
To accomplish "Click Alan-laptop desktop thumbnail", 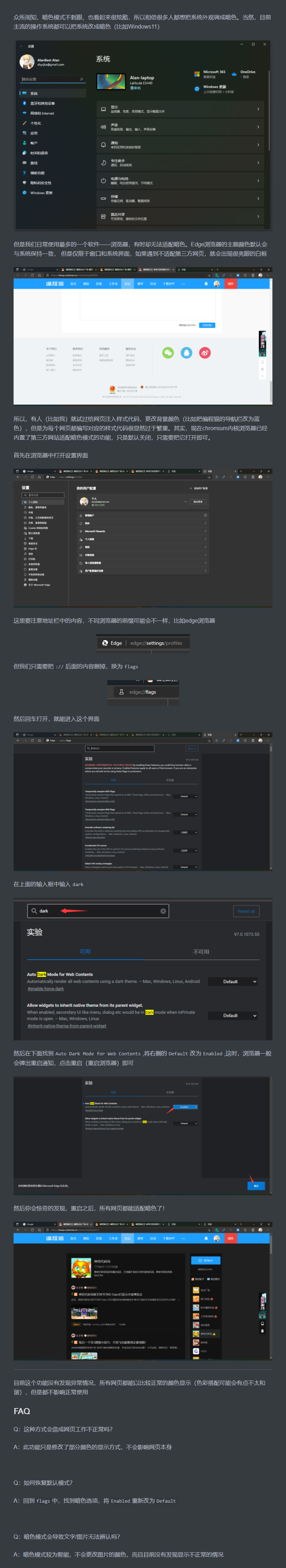I will (111, 81).
